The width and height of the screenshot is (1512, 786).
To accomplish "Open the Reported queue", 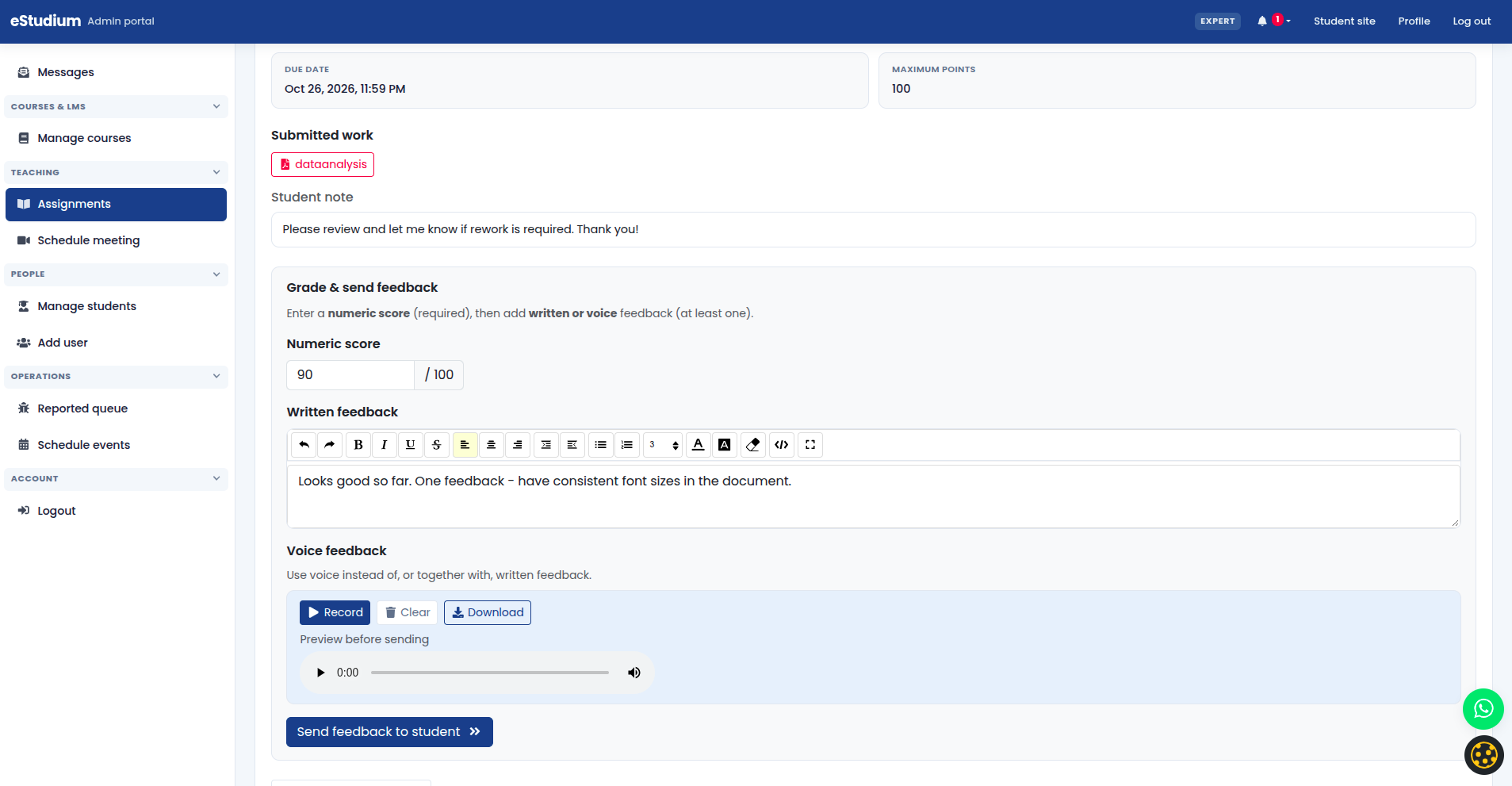I will point(116,408).
